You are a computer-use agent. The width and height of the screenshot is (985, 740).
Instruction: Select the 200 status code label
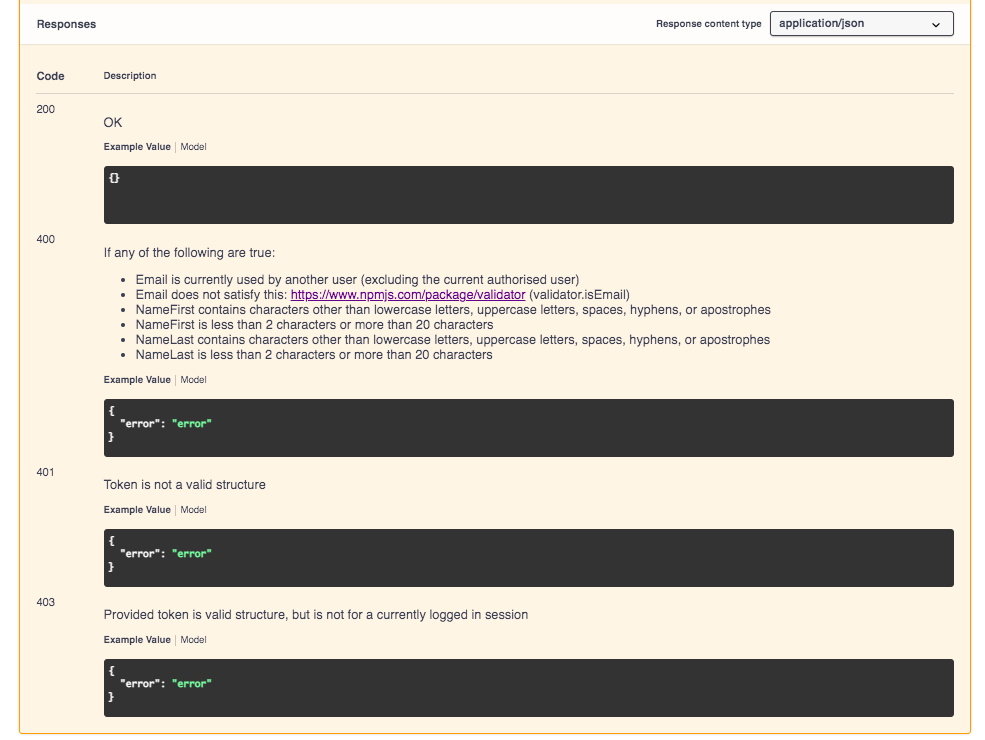tap(45, 109)
